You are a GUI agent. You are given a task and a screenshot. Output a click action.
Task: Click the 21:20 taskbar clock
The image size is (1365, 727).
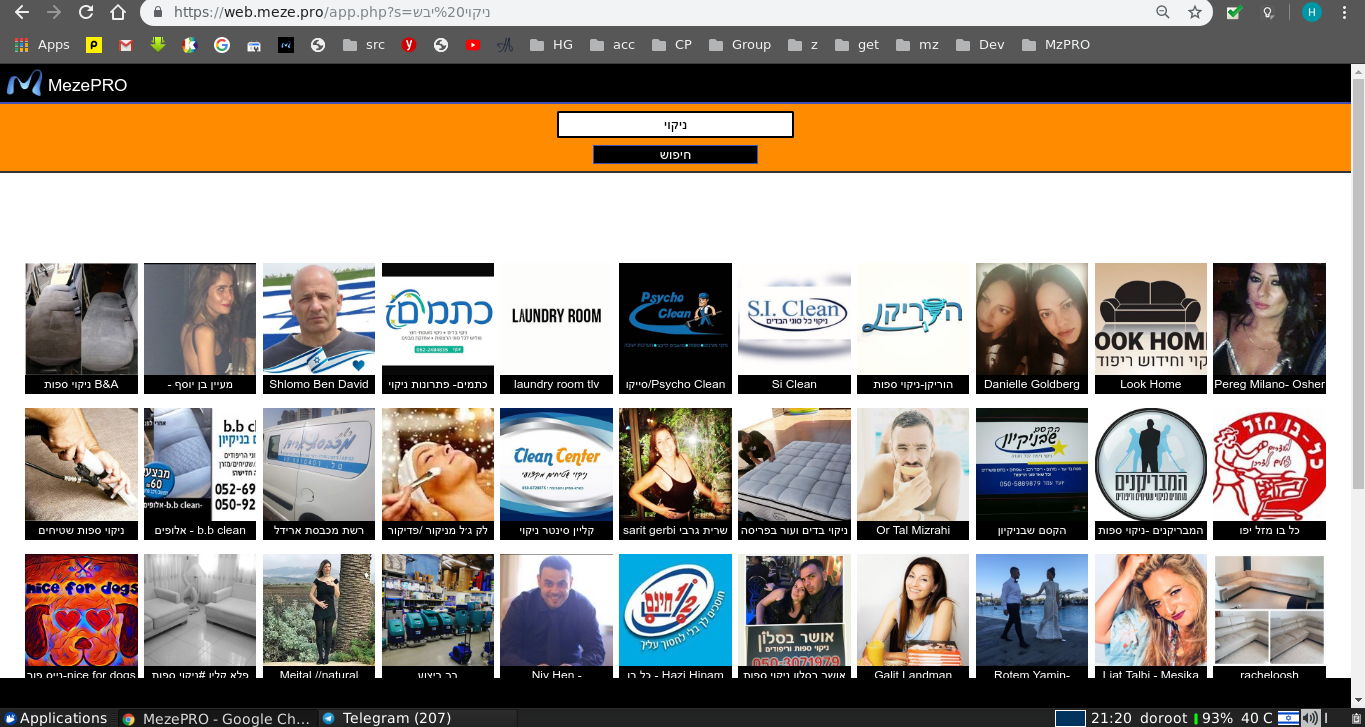(1110, 718)
